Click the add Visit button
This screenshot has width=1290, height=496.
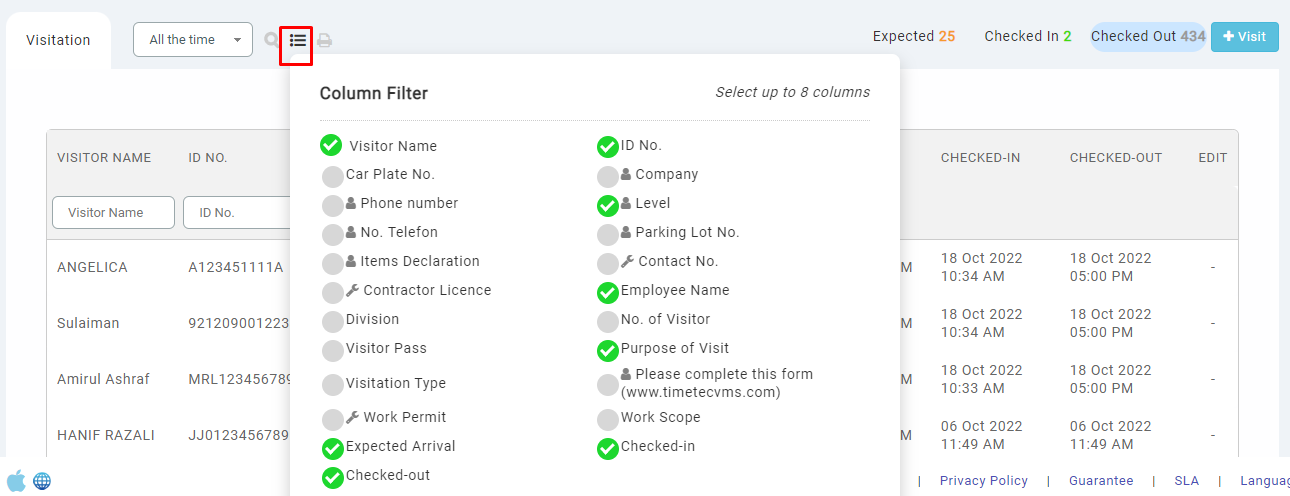pyautogui.click(x=1244, y=37)
